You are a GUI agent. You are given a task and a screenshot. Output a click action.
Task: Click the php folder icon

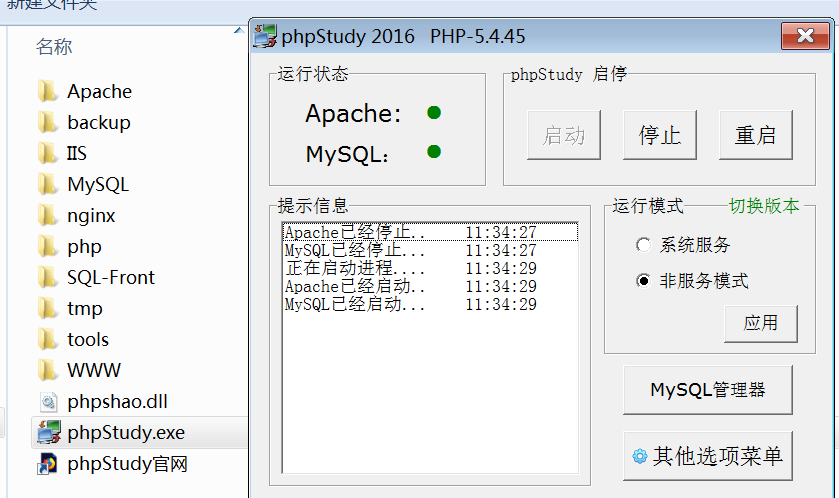tap(48, 247)
